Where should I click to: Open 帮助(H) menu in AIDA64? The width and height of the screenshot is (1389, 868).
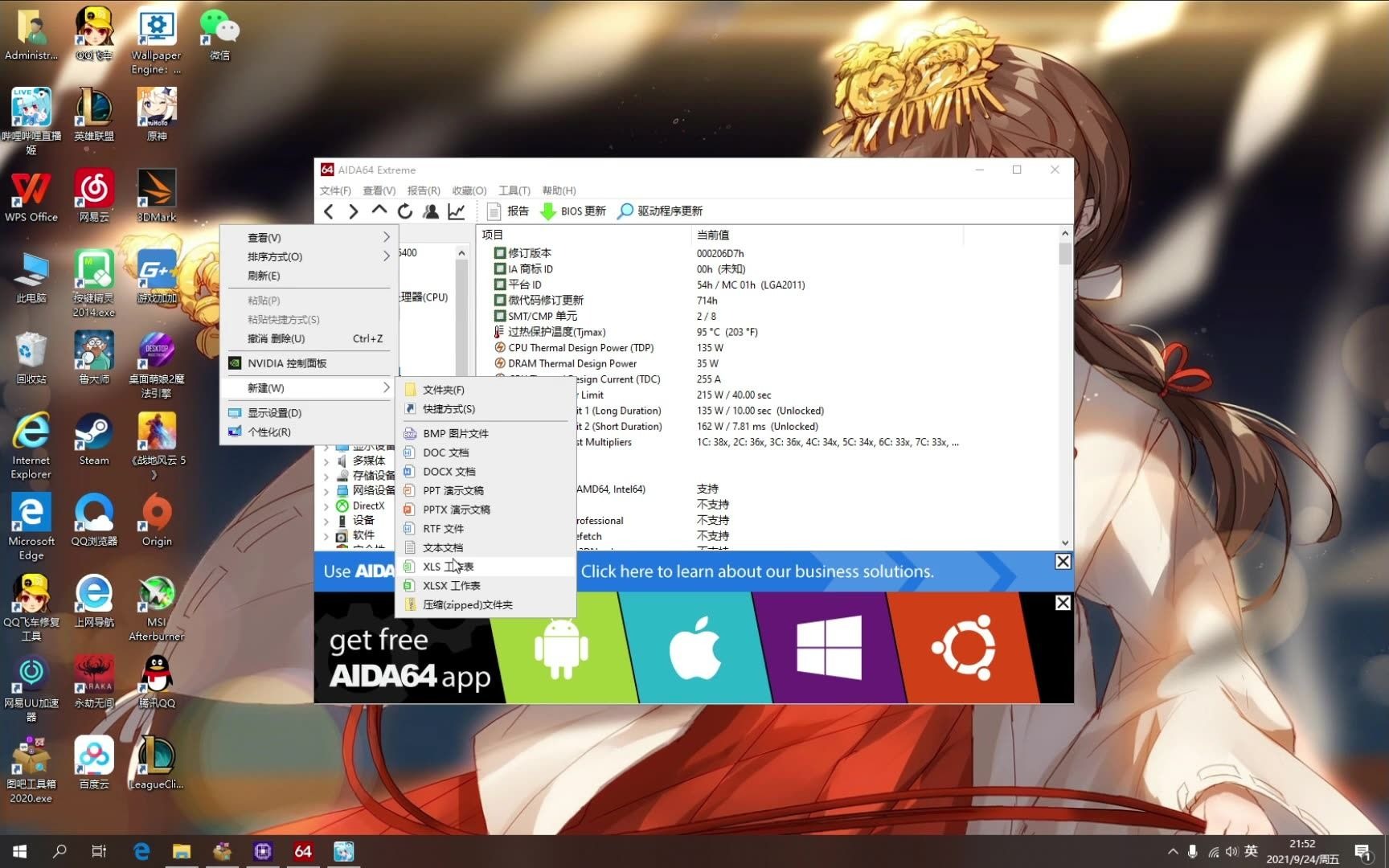(559, 190)
